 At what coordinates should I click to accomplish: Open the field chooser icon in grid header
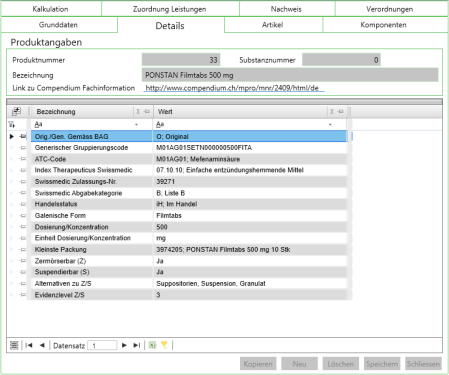[16, 111]
